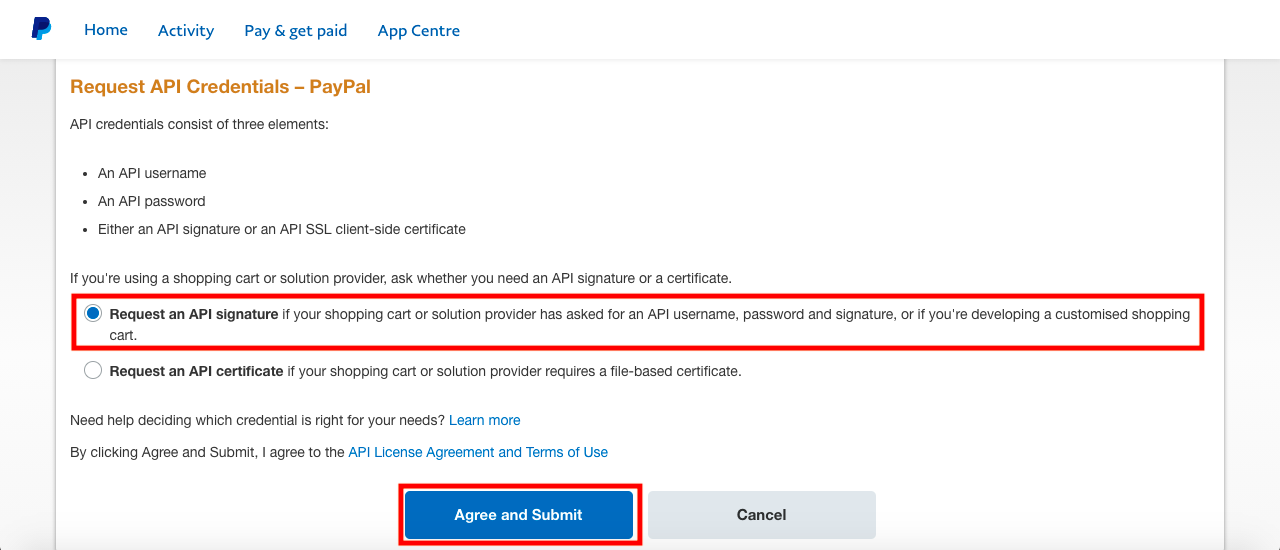Click the Request API Credentials – PayPal heading

click(x=220, y=87)
